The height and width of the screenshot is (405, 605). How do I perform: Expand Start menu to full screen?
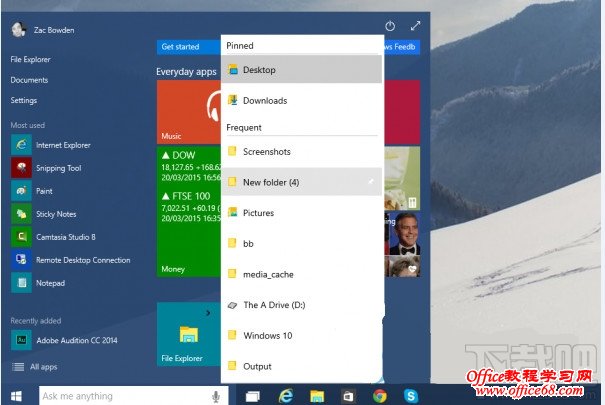pos(416,26)
